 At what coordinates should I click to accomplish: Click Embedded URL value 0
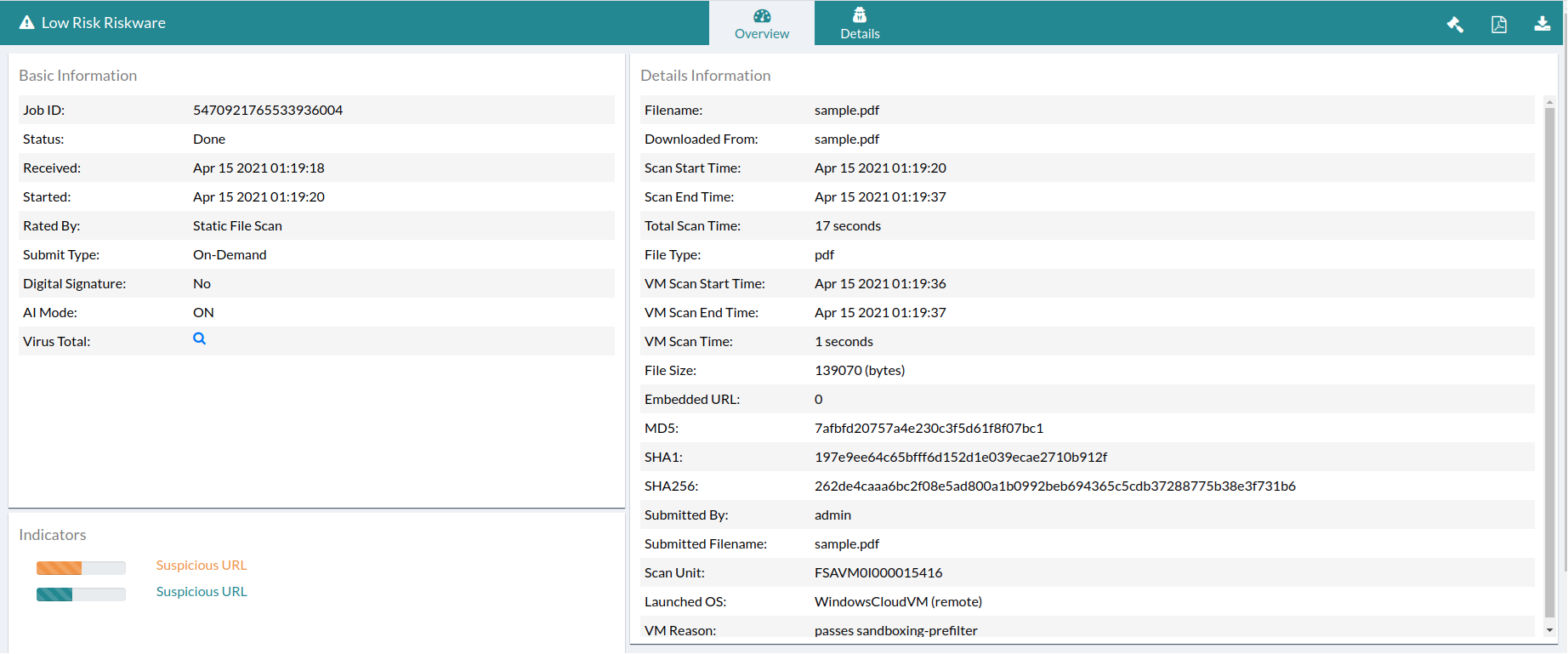[819, 400]
